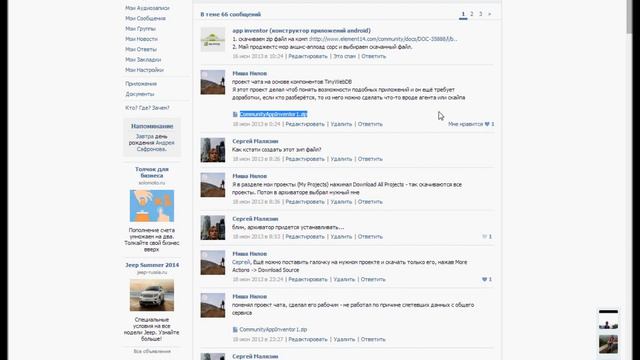Image resolution: width=640 pixels, height=360 pixels.
Task: Click Удалить on the TinyWebDB chat post
Action: (x=341, y=124)
